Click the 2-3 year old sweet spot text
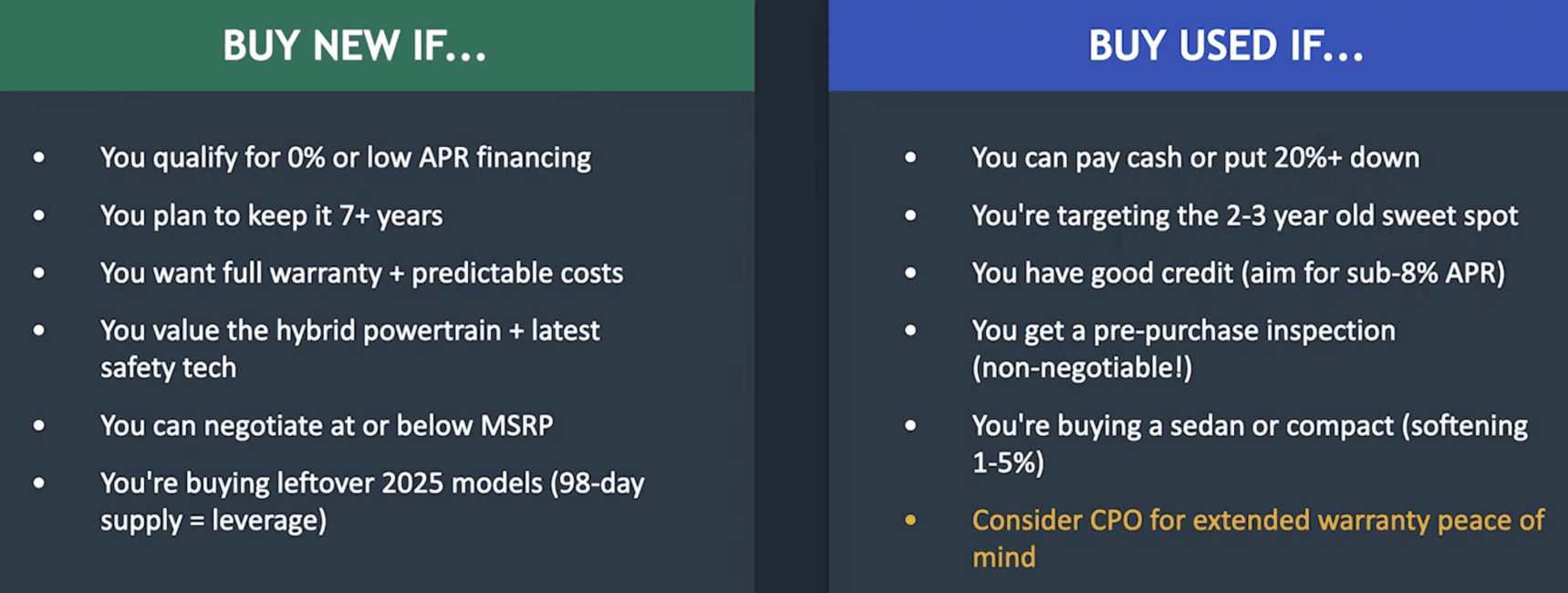The image size is (1568, 593). [x=1244, y=216]
